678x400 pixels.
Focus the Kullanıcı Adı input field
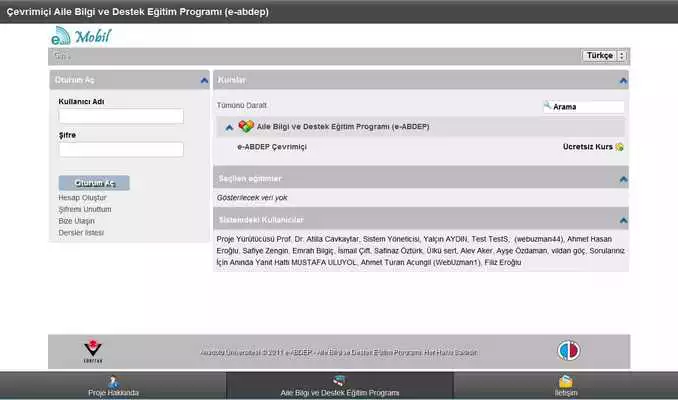pyautogui.click(x=121, y=116)
